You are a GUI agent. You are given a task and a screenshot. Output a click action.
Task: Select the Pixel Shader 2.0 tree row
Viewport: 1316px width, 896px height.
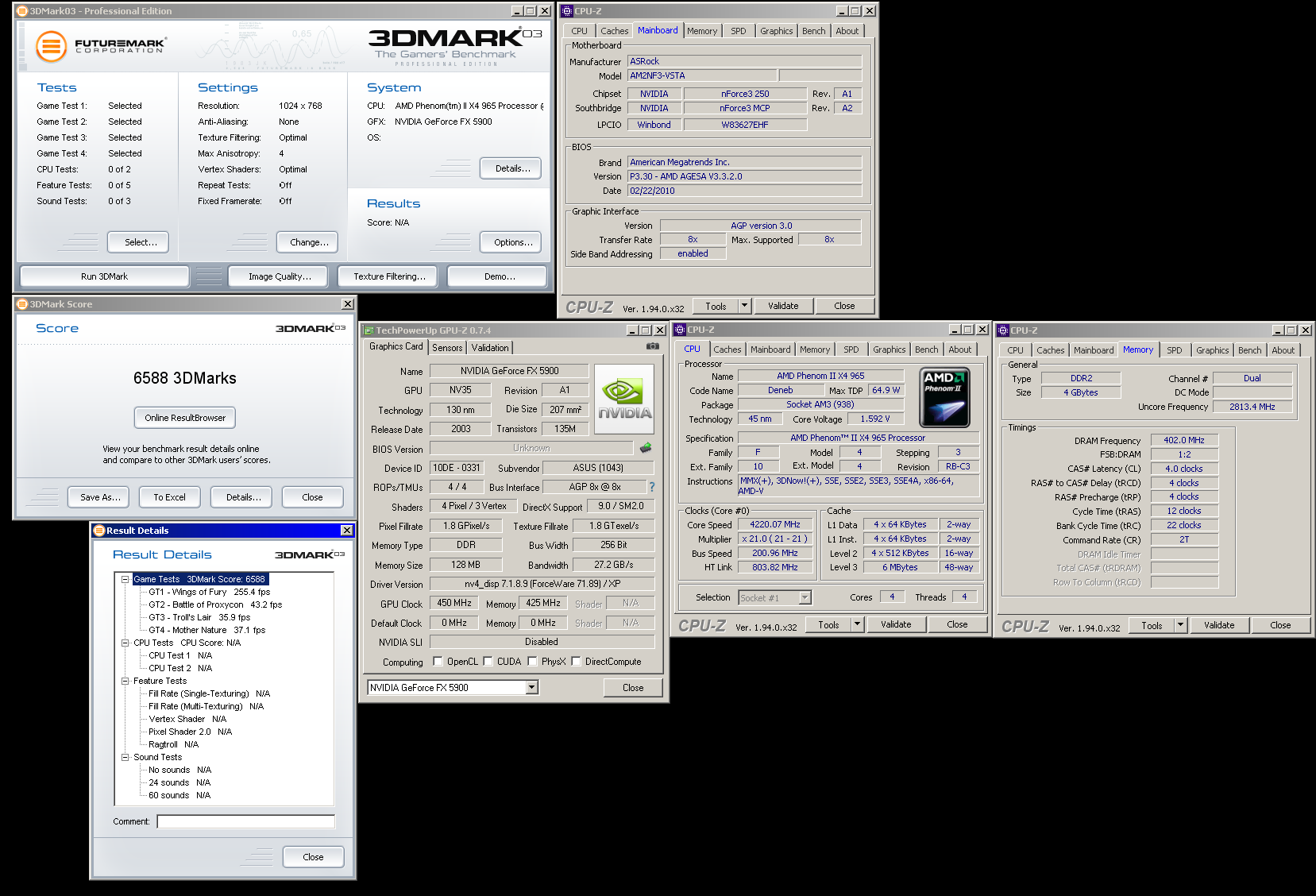pyautogui.click(x=190, y=732)
